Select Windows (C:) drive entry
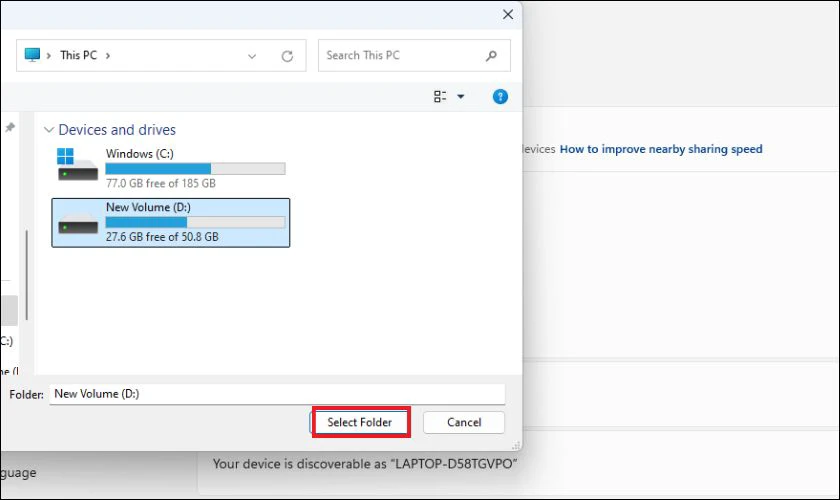This screenshot has height=500, width=840. [171, 168]
